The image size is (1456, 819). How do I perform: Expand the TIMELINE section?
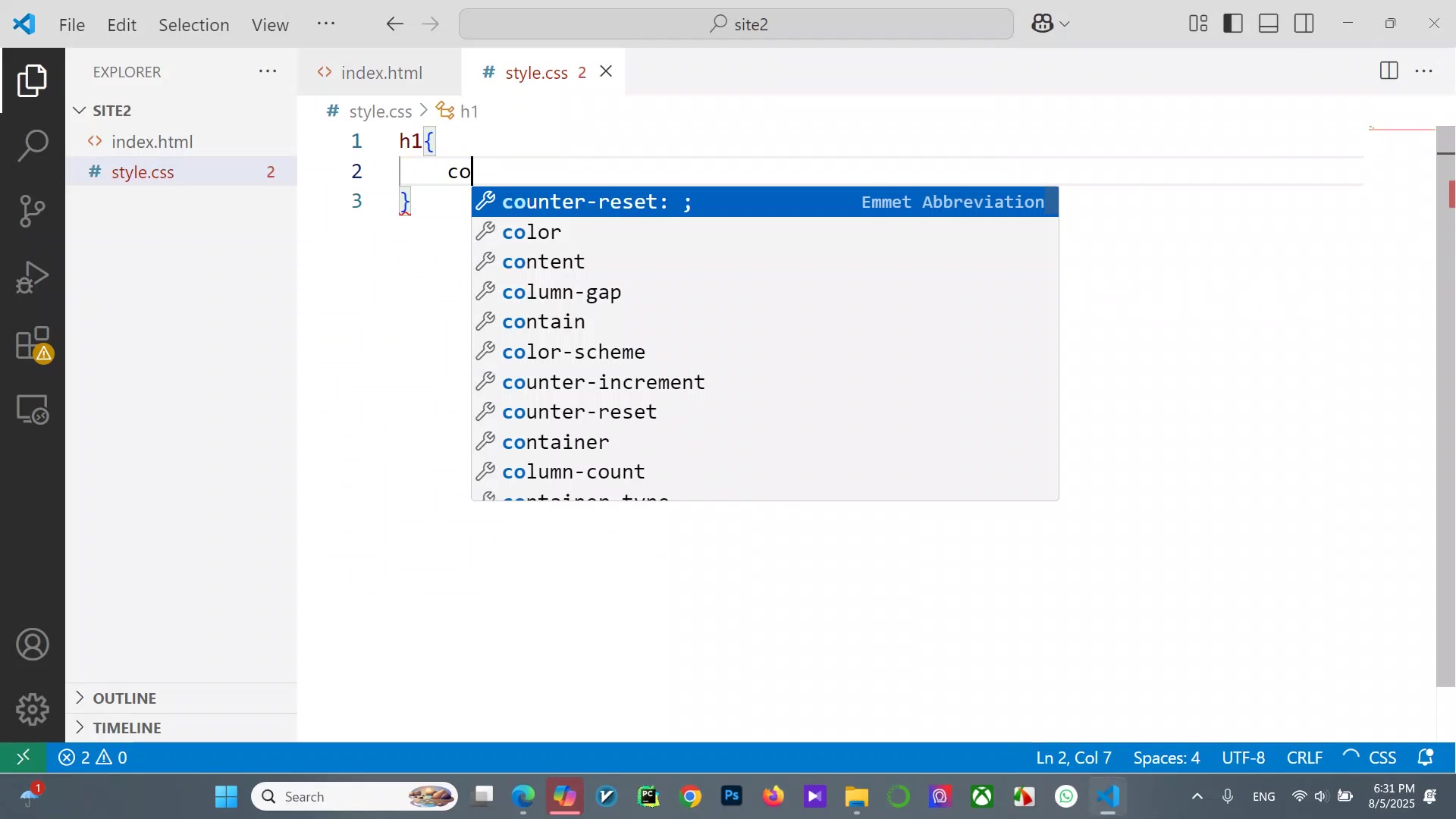[x=127, y=728]
